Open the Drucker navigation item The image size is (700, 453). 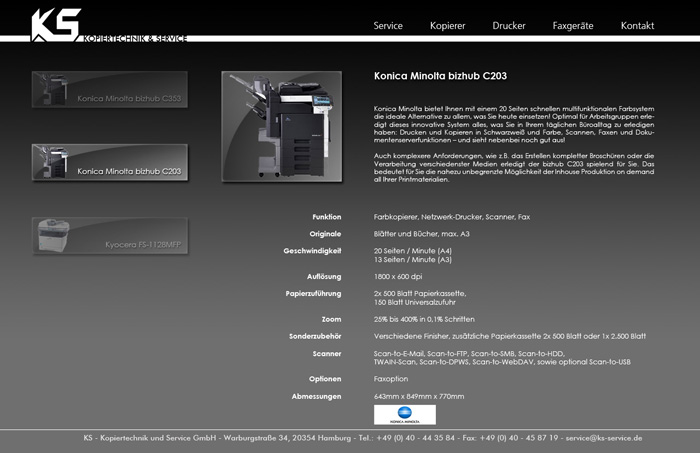tap(508, 26)
